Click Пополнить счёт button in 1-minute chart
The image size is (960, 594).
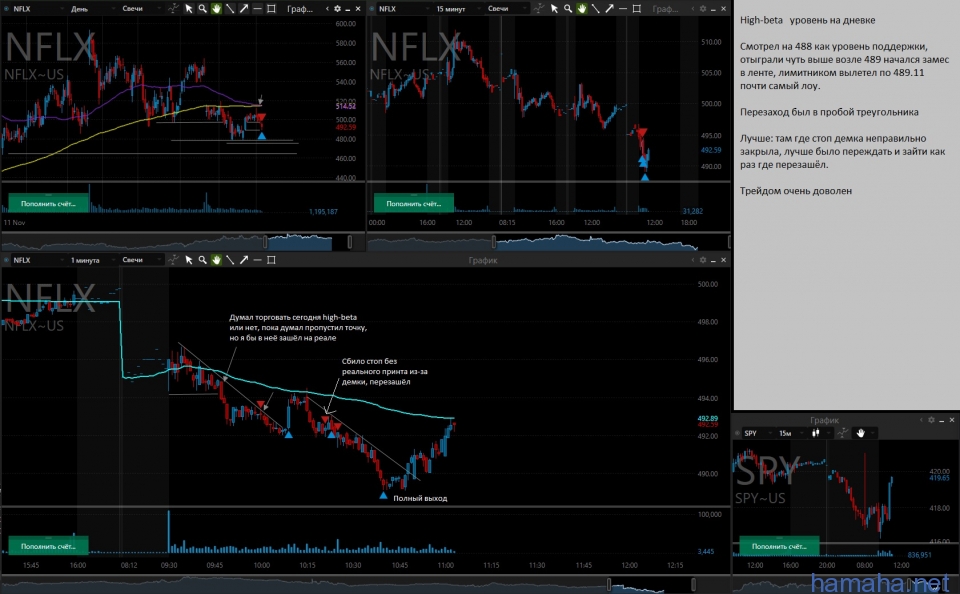point(48,546)
